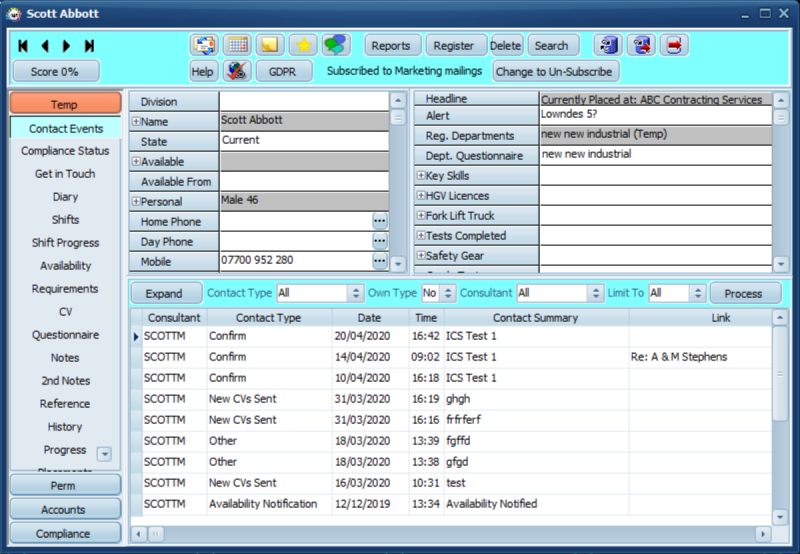Open the email sync envelope icon
This screenshot has height=554, width=800.
(x=205, y=45)
